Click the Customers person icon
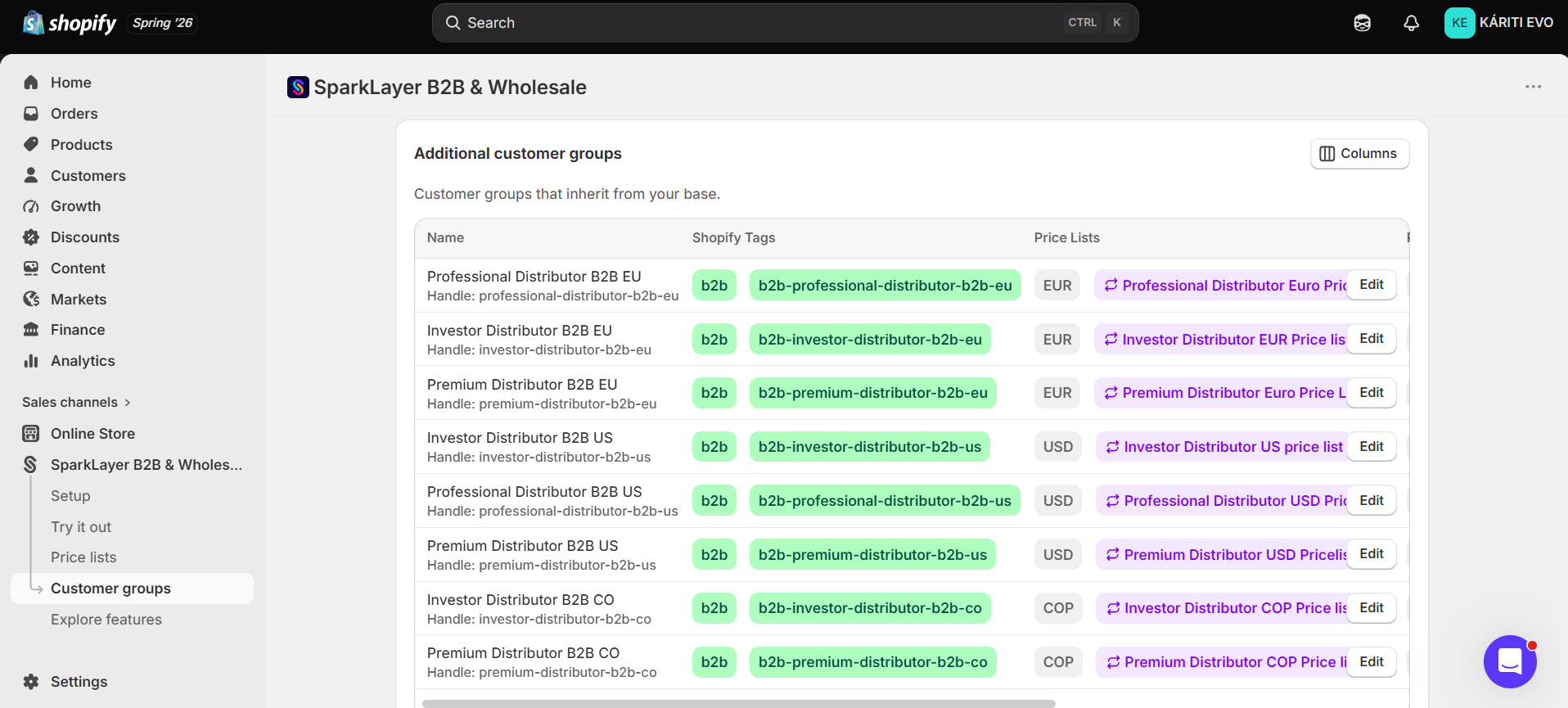The image size is (1568, 708). pyautogui.click(x=31, y=175)
